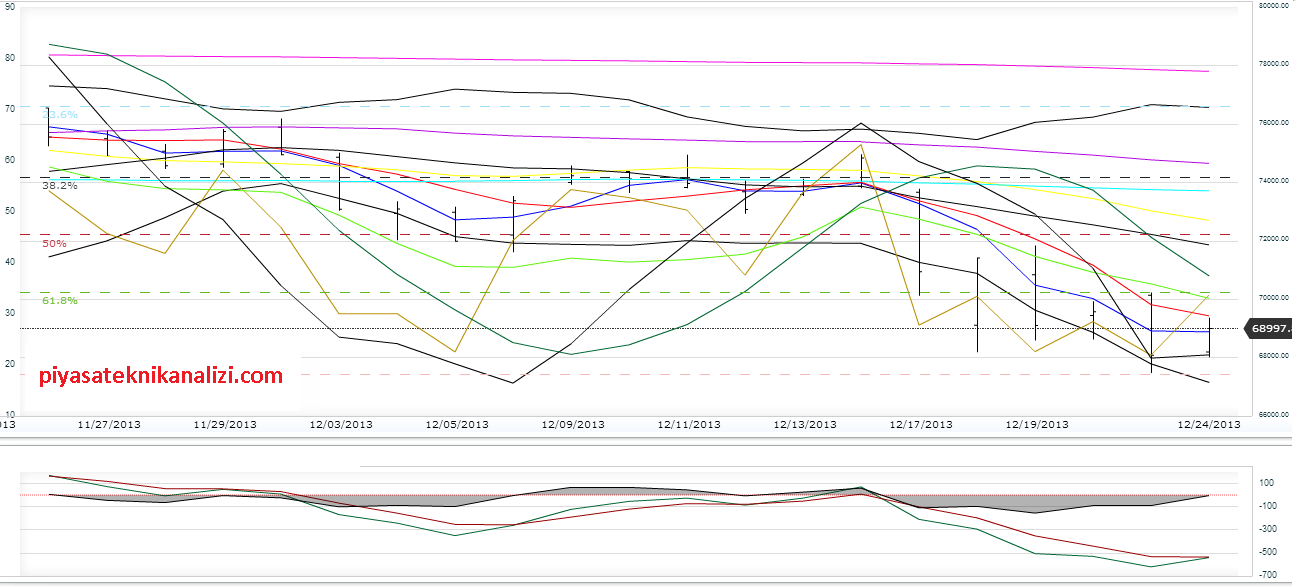Pick the 12/05/2013 date marker
Image resolution: width=1299 pixels, height=587 pixels.
coord(457,424)
